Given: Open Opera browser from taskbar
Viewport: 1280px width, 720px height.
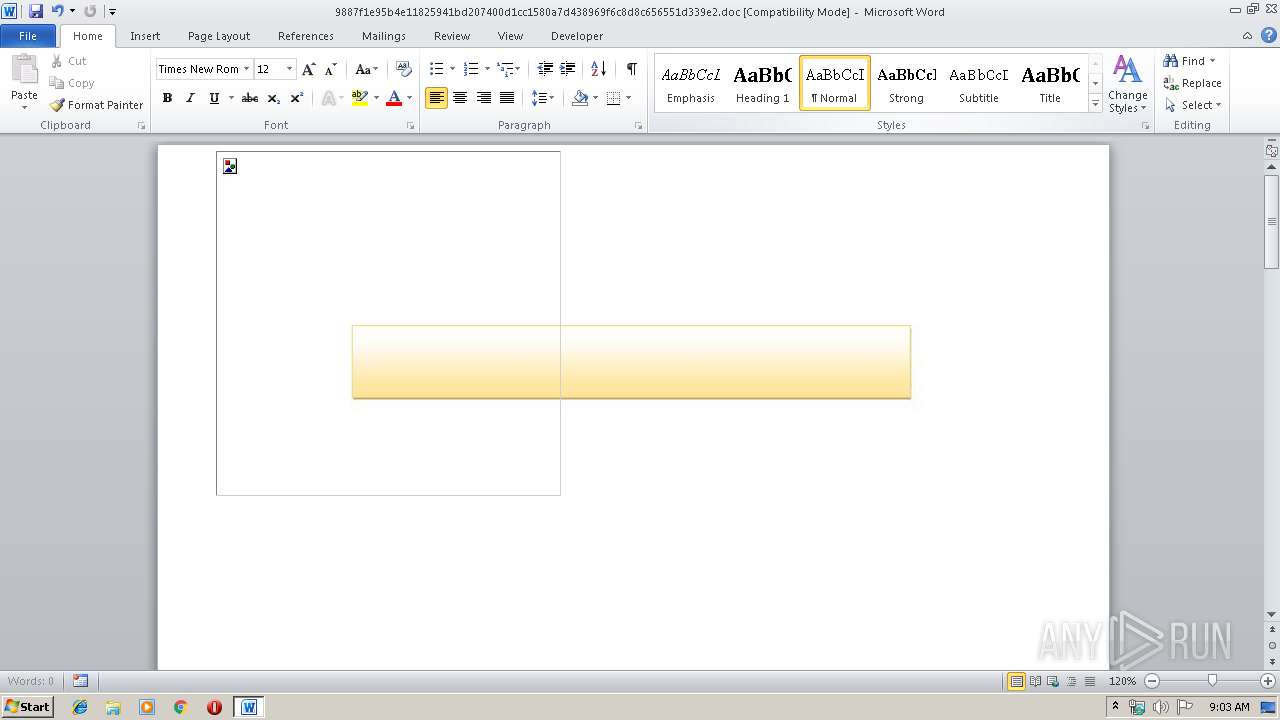Looking at the screenshot, I should [x=214, y=707].
